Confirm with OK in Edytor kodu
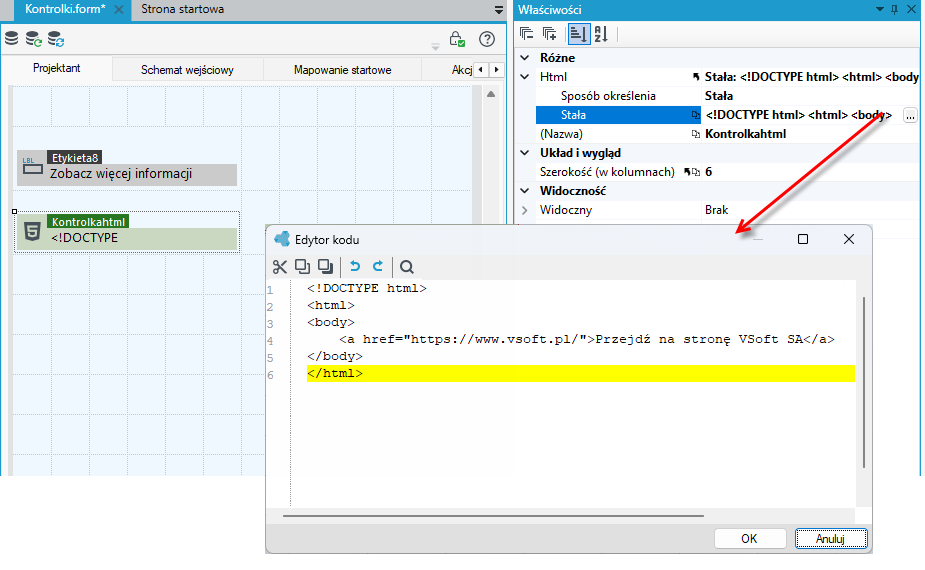This screenshot has width=925, height=570. click(749, 538)
